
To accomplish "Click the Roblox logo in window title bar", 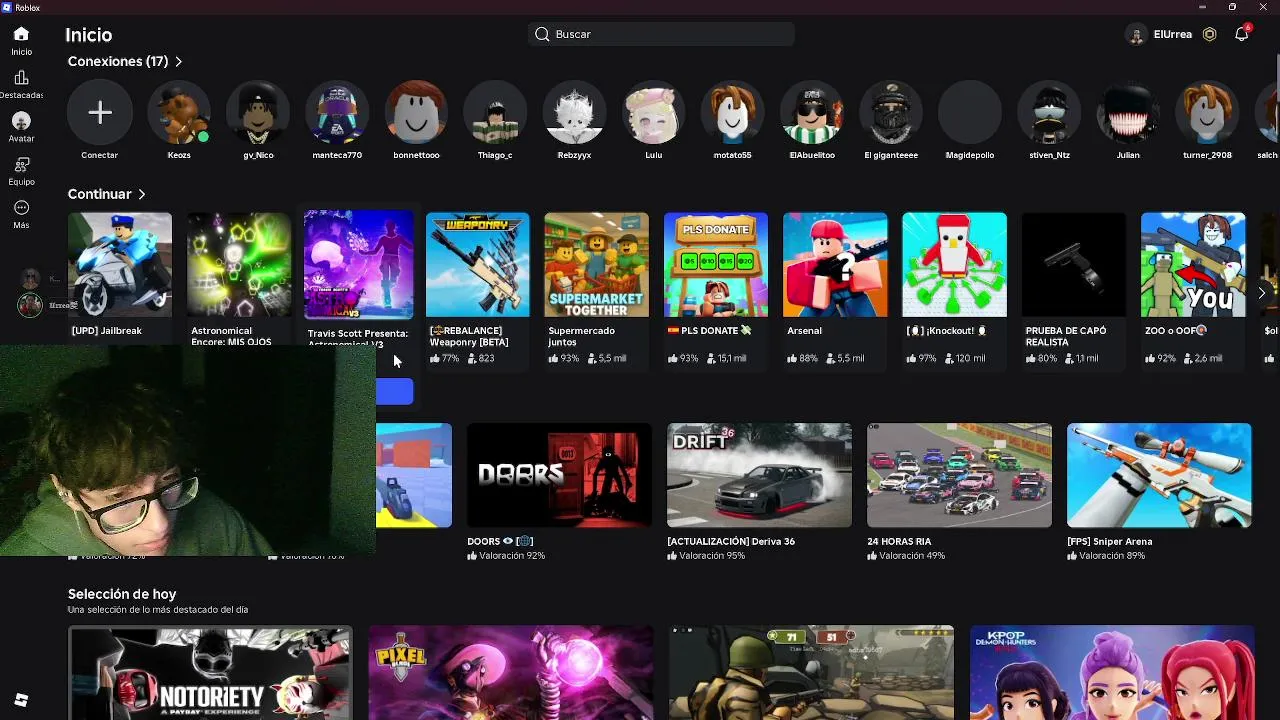I will (7, 7).
